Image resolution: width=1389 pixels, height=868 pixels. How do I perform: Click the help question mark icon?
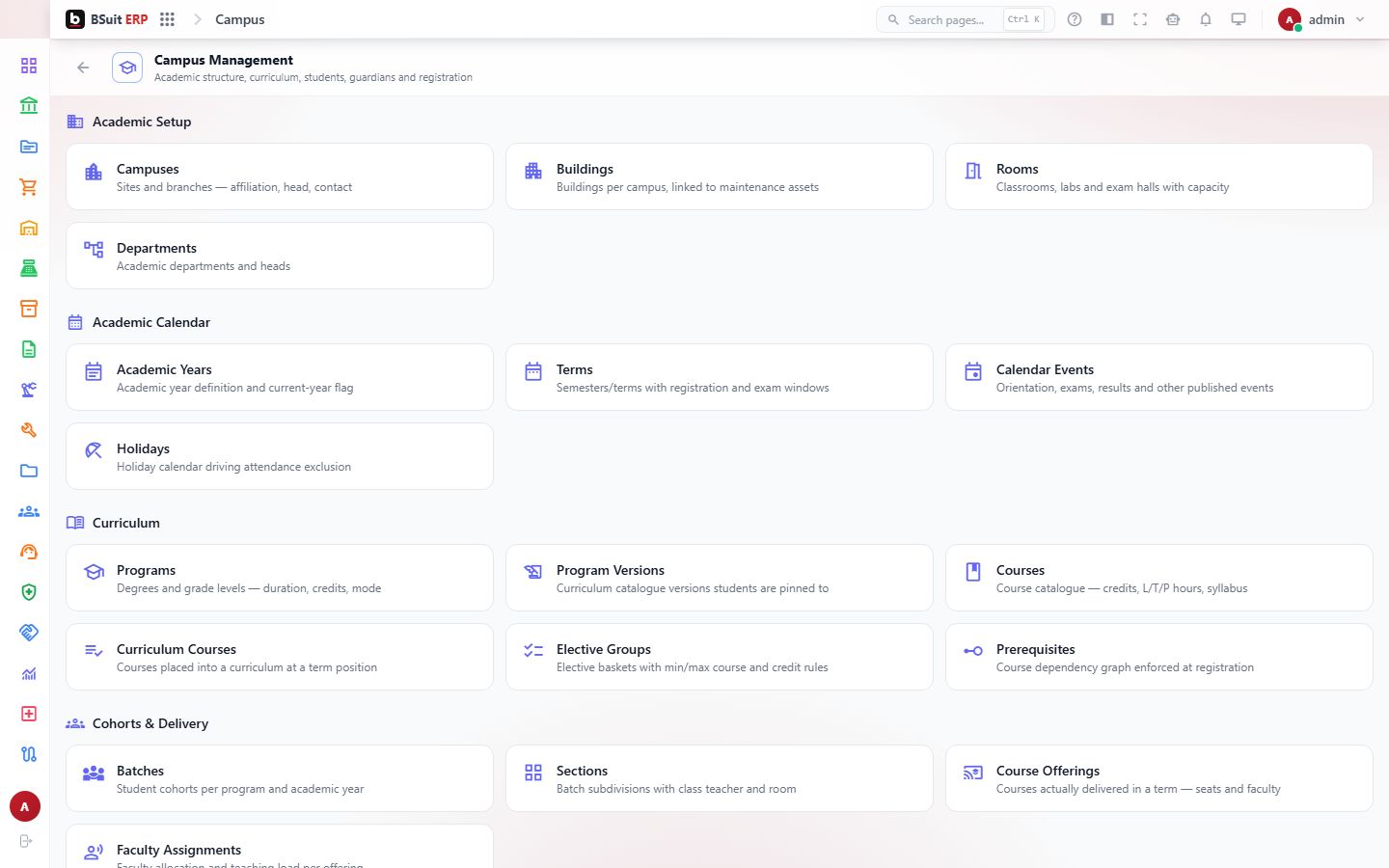click(1075, 19)
